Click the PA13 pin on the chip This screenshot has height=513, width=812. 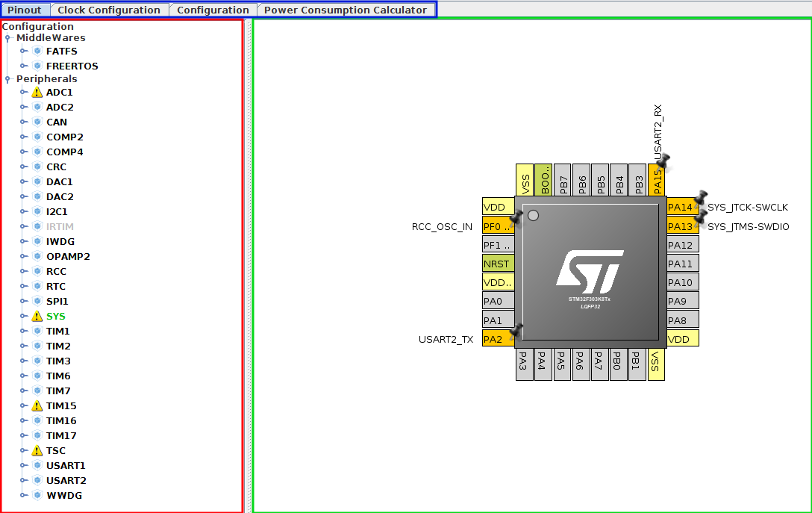pos(681,226)
